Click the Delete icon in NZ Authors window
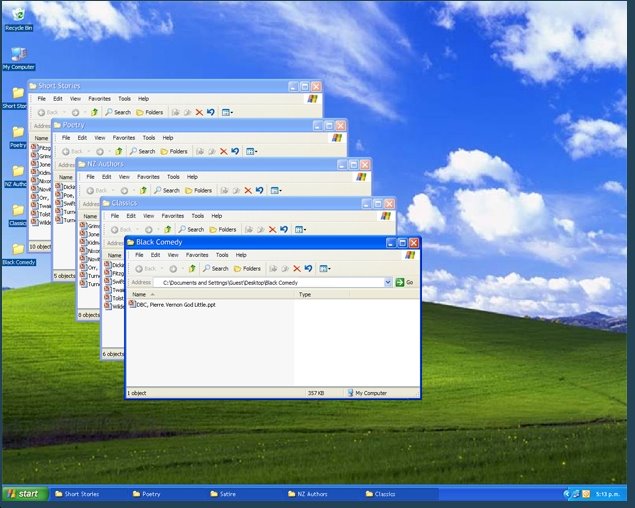 (x=248, y=190)
